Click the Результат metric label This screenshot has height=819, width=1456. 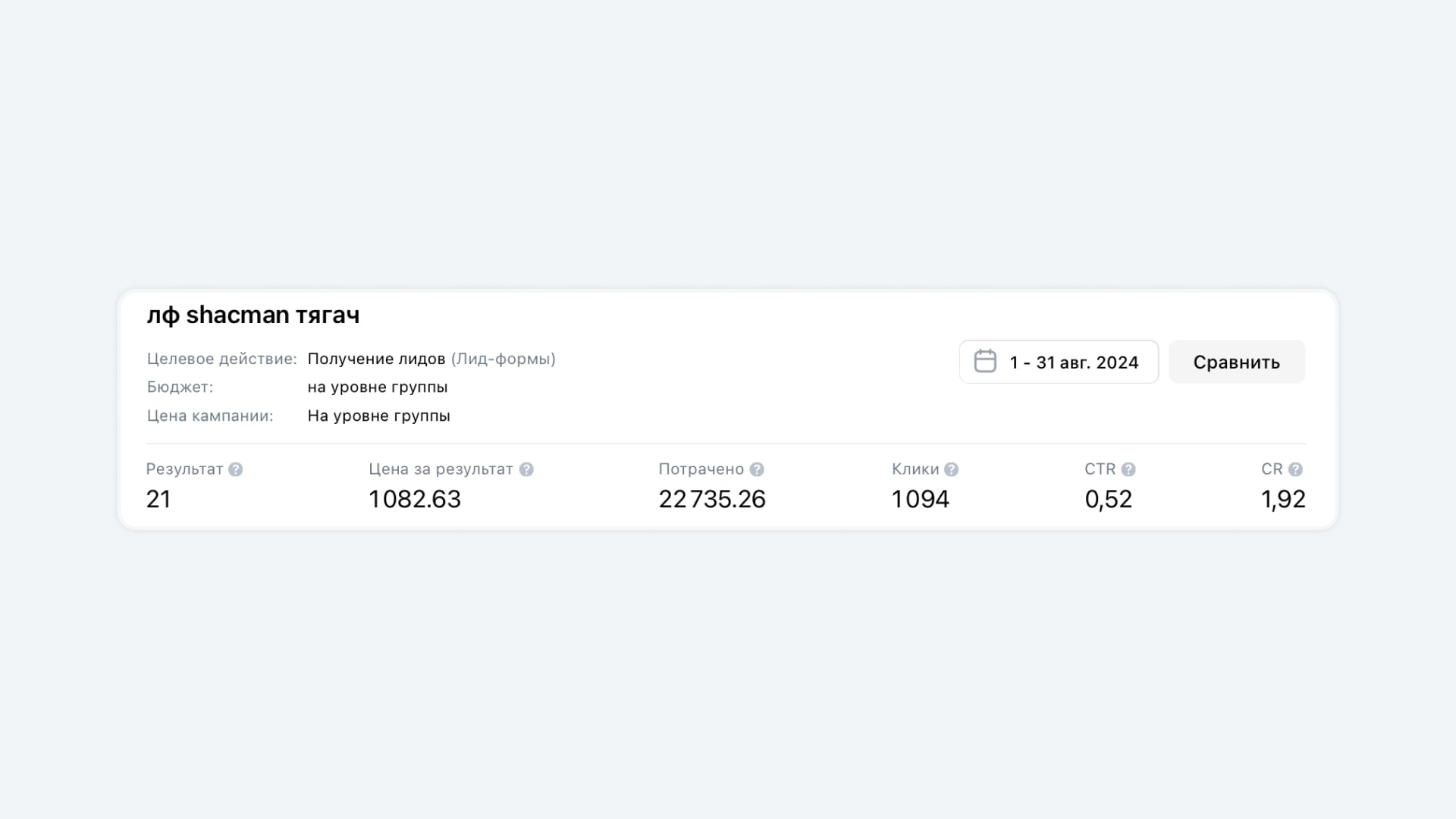point(184,469)
